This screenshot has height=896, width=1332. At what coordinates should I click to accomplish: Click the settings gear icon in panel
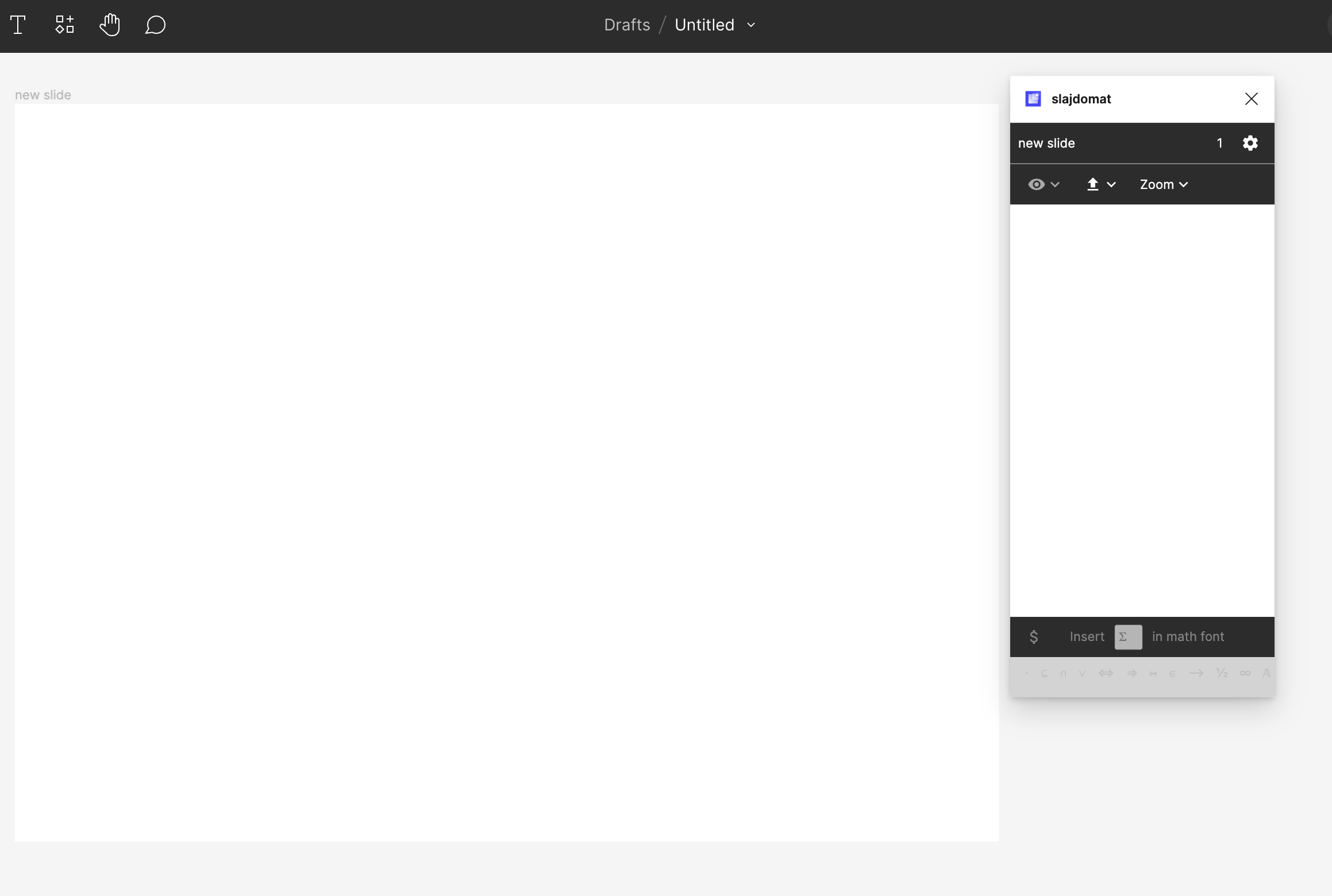pos(1250,142)
